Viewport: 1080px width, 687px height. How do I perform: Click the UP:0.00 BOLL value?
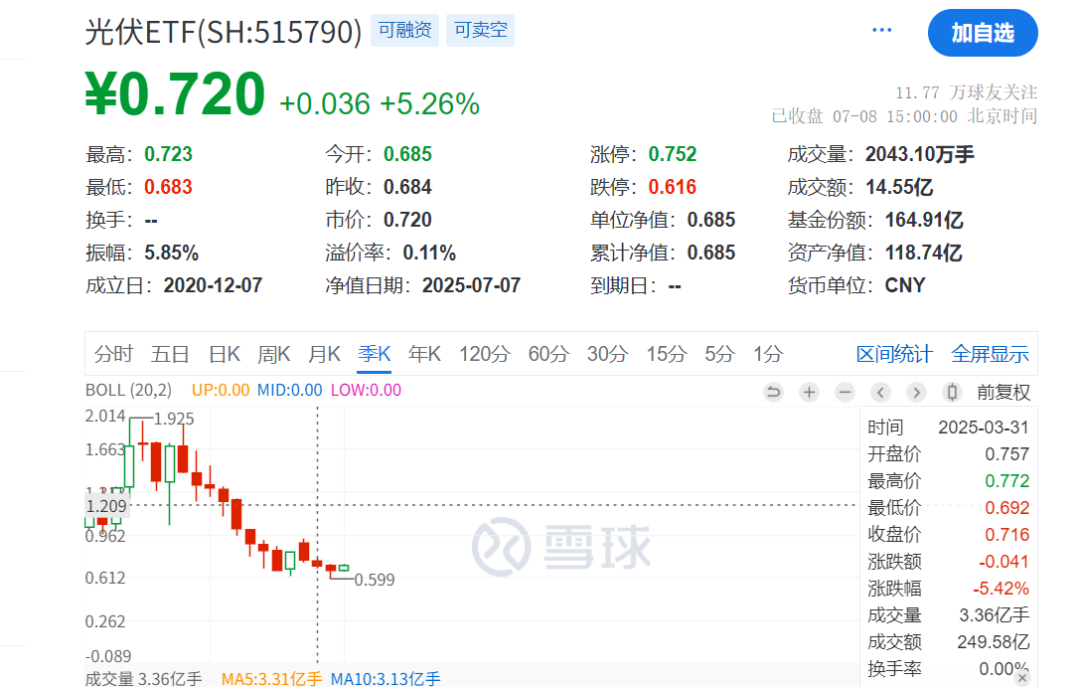tap(220, 390)
